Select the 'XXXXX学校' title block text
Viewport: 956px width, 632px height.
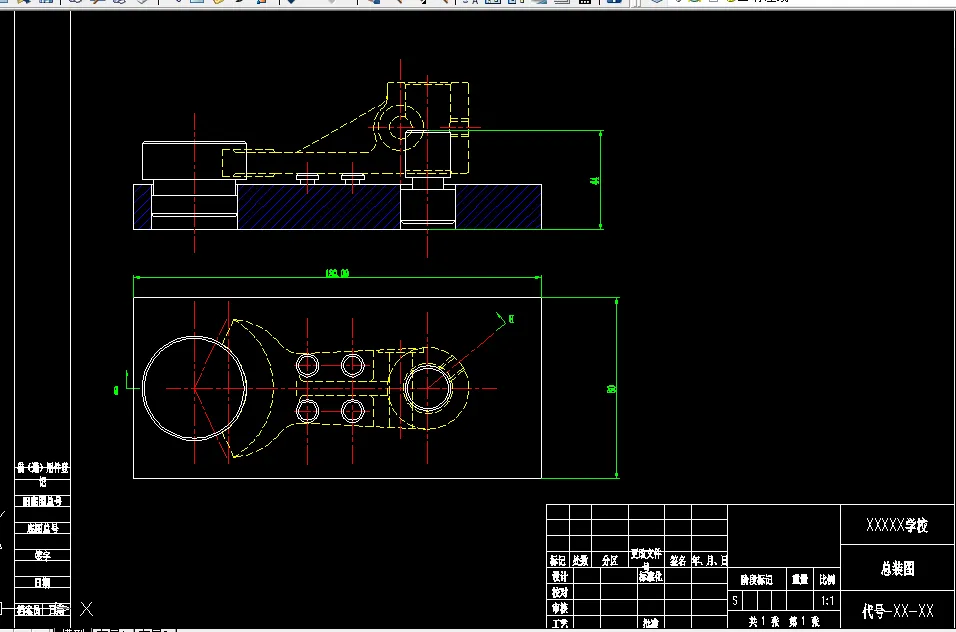pos(897,525)
